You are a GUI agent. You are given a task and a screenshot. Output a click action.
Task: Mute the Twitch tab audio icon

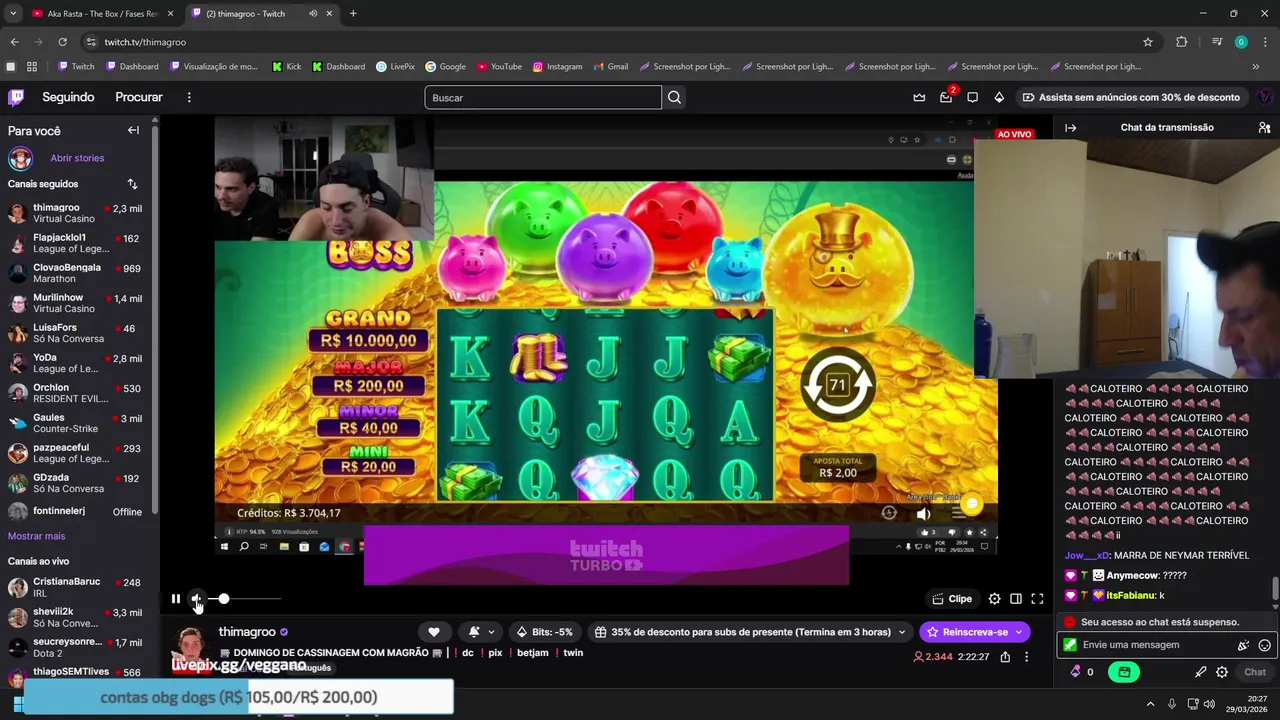click(x=313, y=14)
